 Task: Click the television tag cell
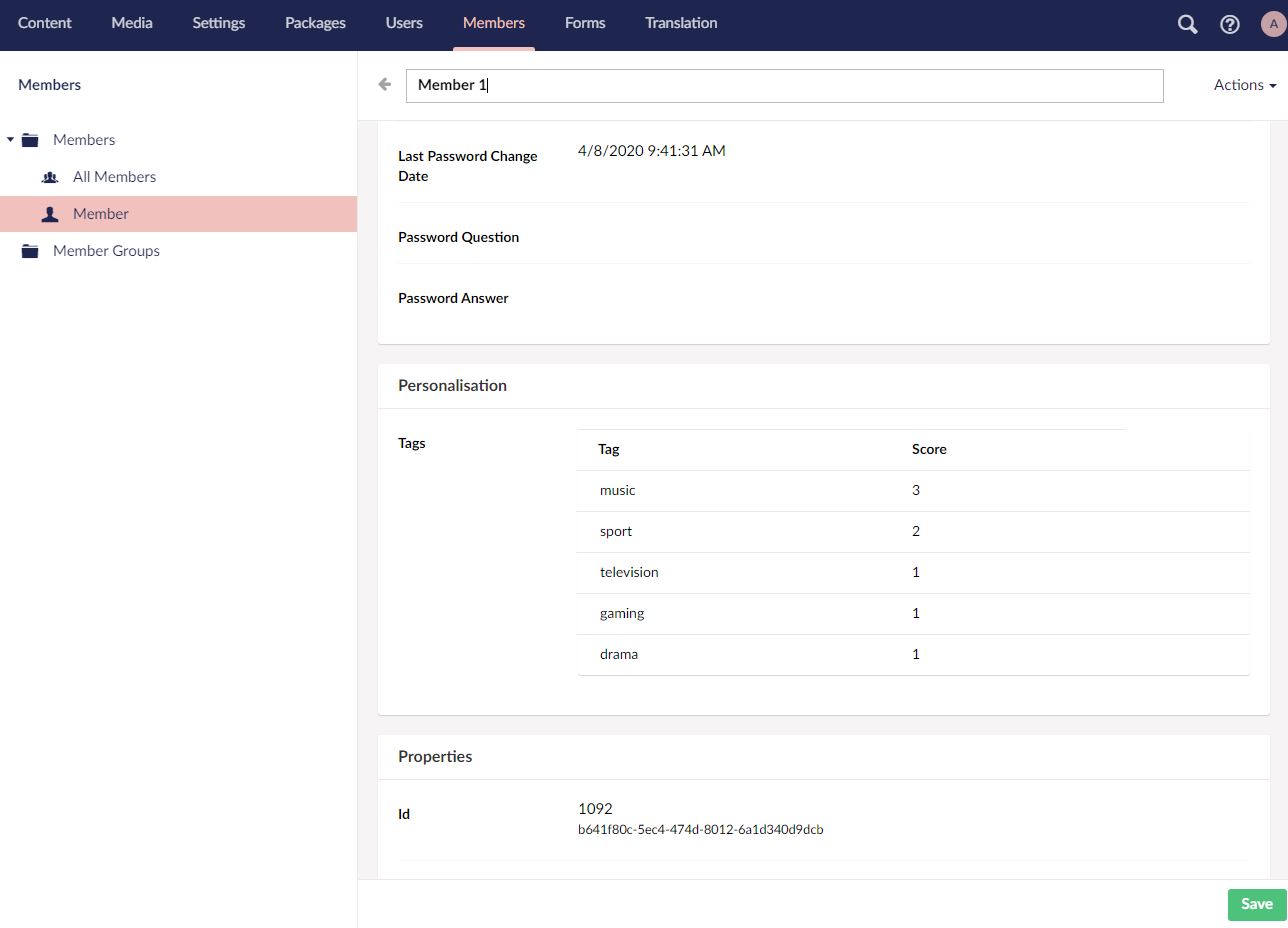[x=629, y=572]
